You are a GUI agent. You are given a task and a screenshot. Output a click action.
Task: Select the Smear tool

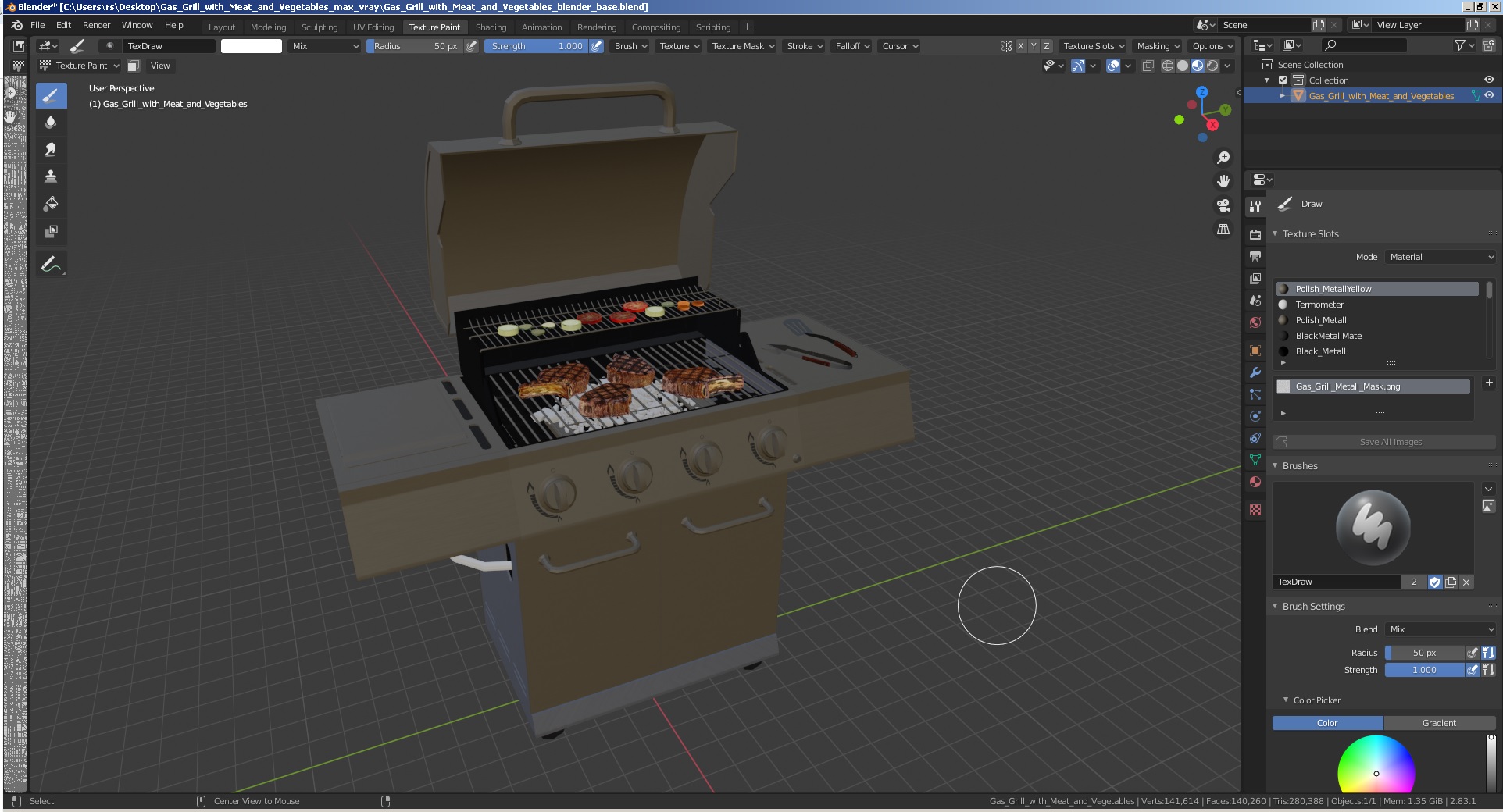(x=51, y=150)
